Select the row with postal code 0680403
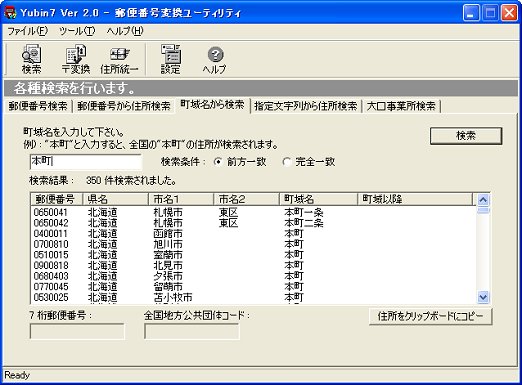Image resolution: width=522 pixels, height=385 pixels. 253,276
